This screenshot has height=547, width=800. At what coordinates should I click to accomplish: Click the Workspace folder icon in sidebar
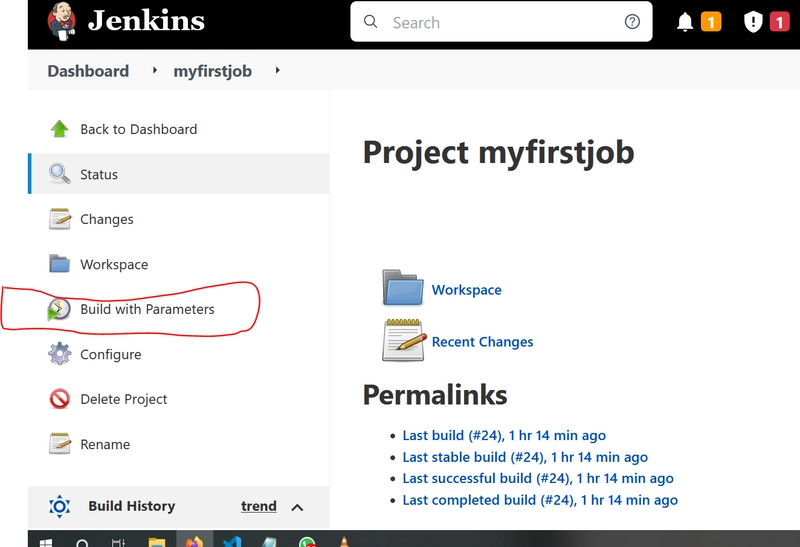point(60,264)
